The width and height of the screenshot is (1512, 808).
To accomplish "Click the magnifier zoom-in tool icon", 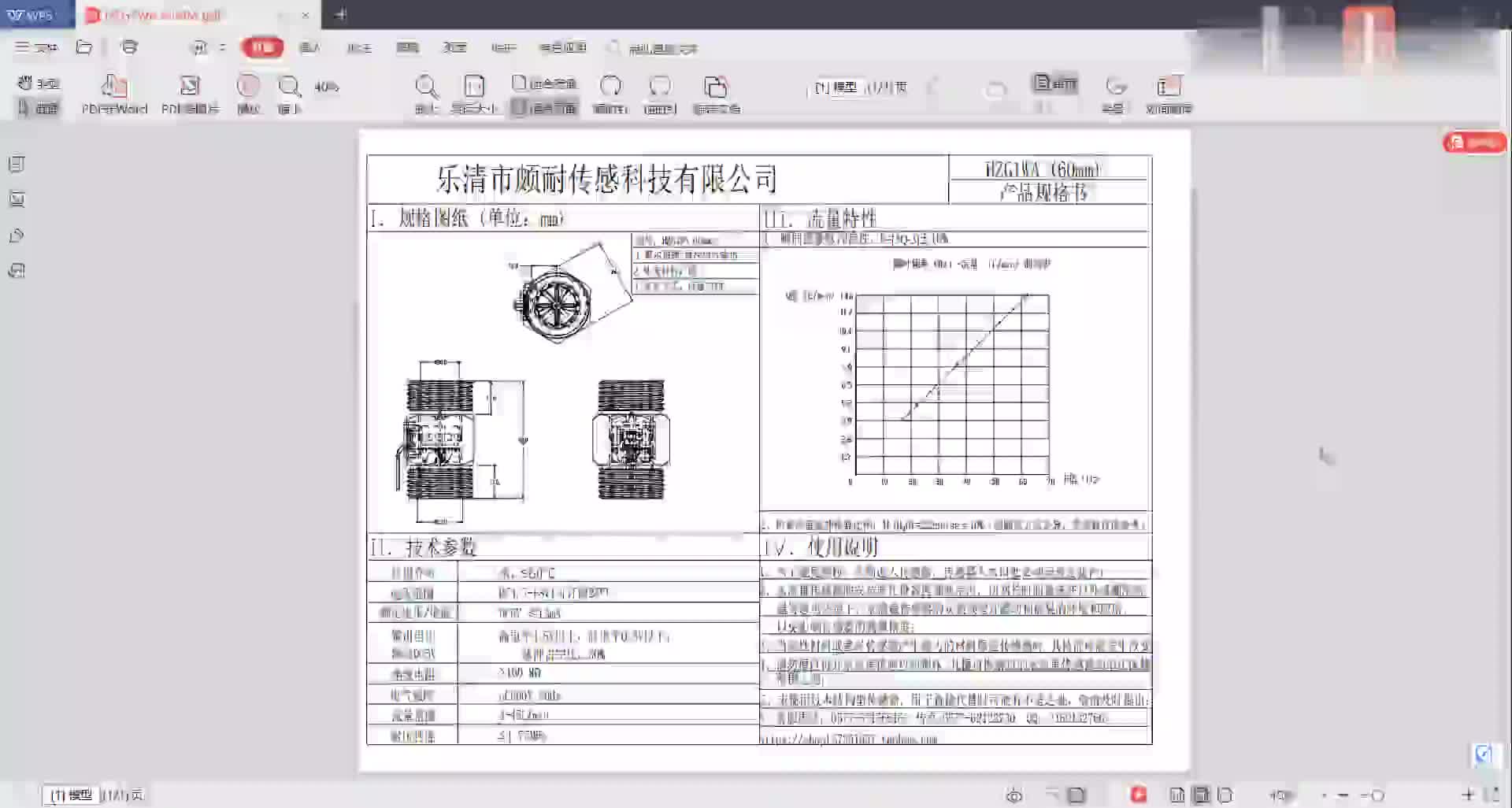I will (x=289, y=95).
